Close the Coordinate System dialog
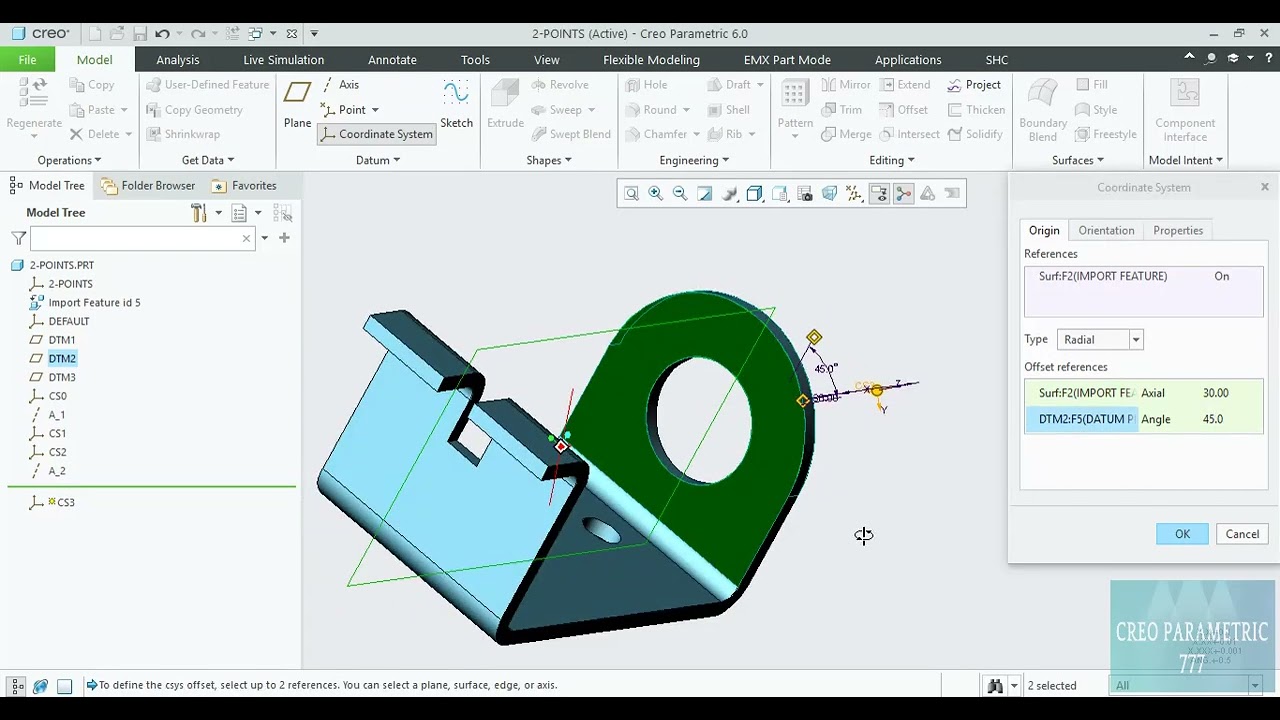 [x=1264, y=187]
